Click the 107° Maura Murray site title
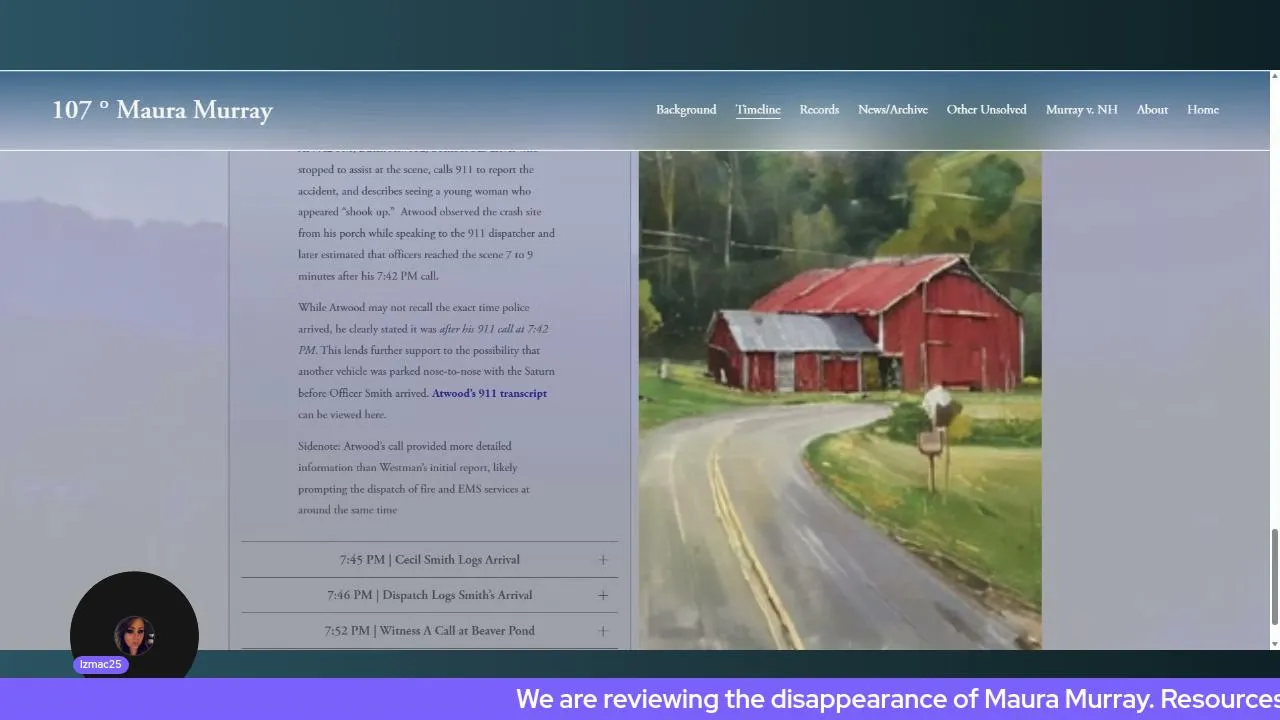 [x=162, y=110]
